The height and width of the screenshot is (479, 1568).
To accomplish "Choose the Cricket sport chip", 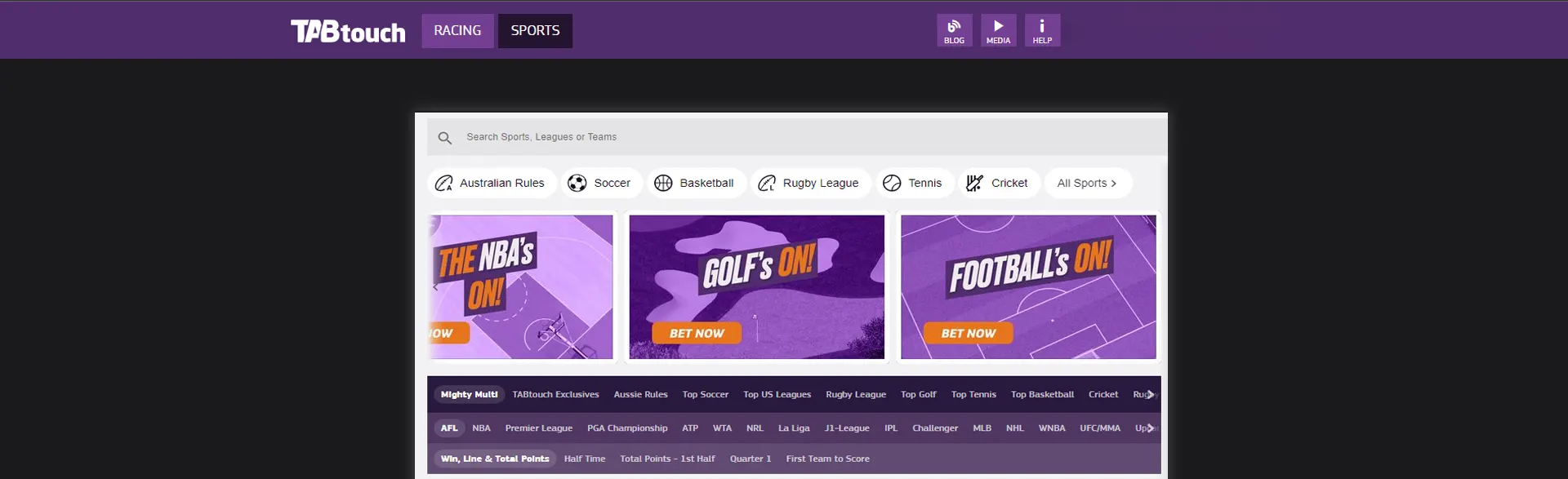I will point(998,183).
